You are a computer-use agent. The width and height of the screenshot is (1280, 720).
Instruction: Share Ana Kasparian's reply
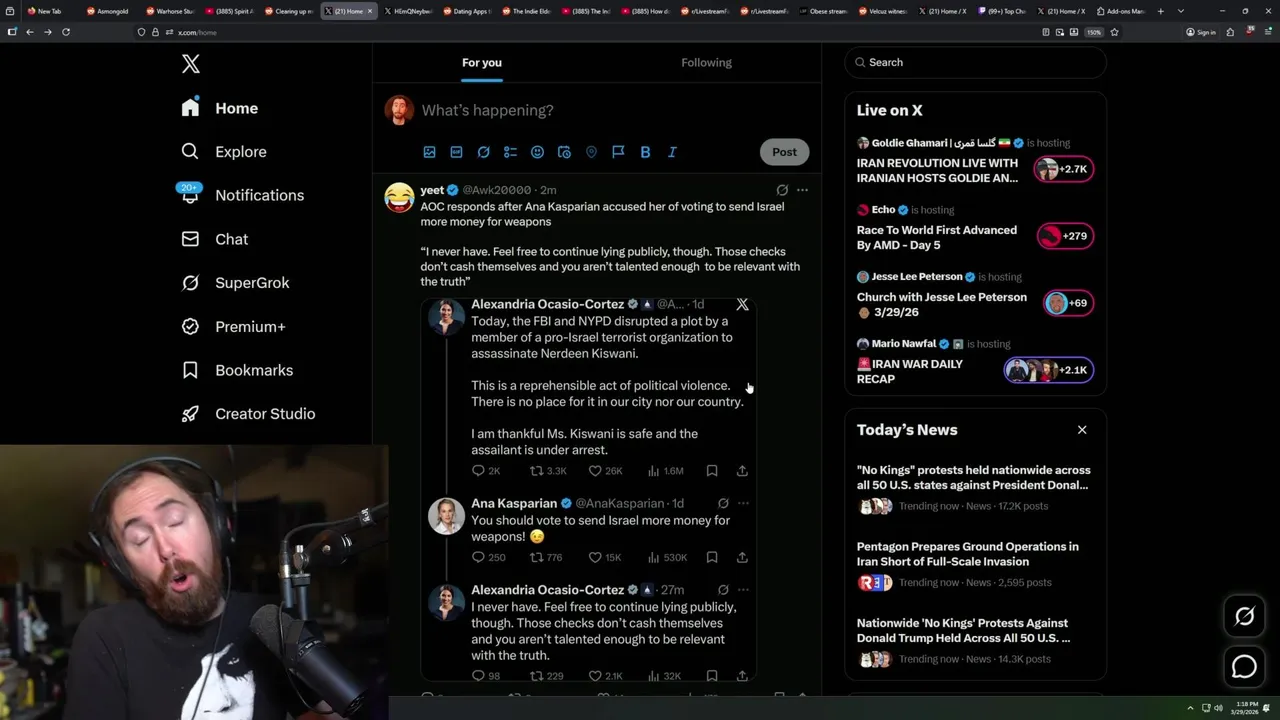pyautogui.click(x=742, y=557)
